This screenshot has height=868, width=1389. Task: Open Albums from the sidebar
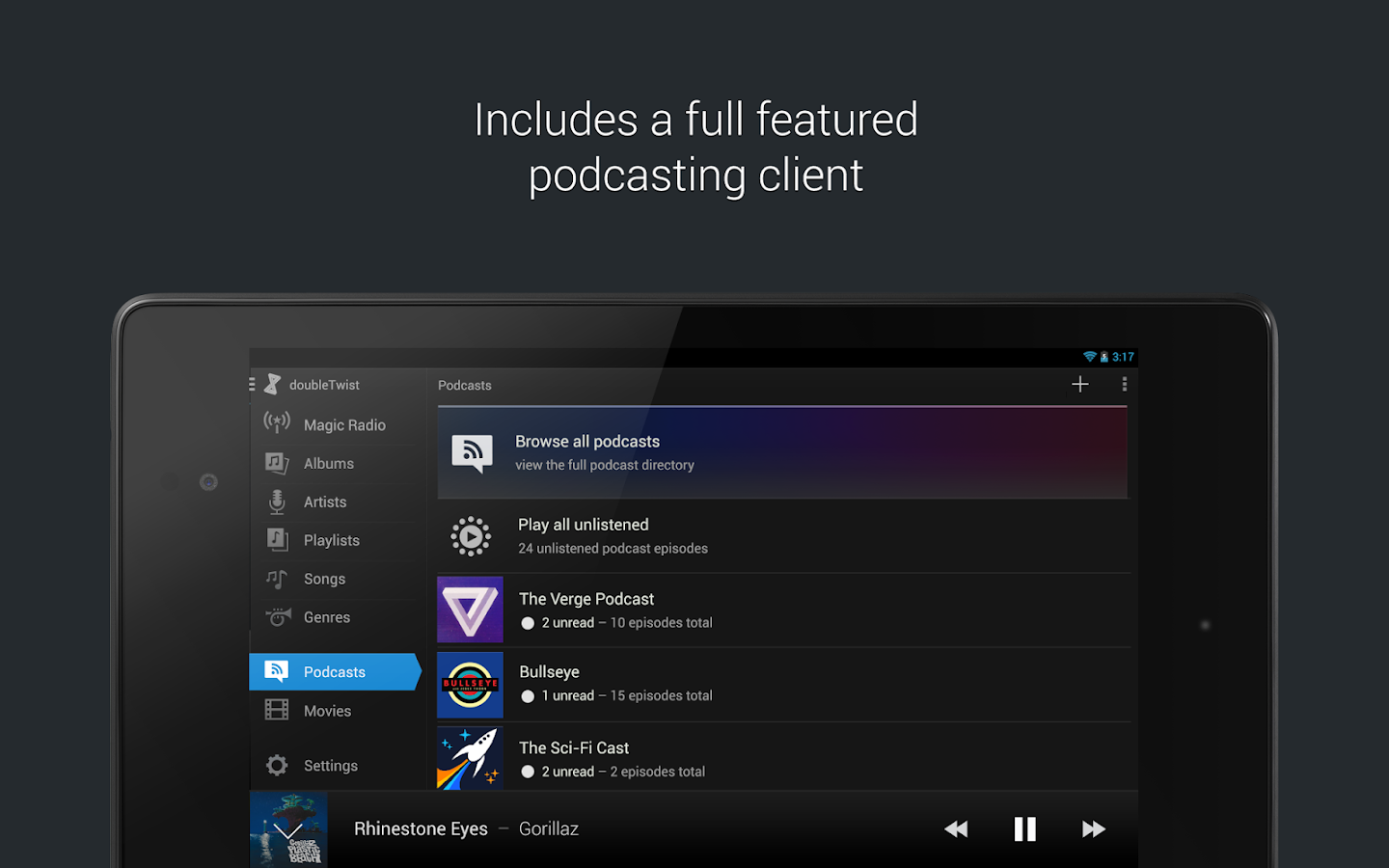[x=328, y=464]
